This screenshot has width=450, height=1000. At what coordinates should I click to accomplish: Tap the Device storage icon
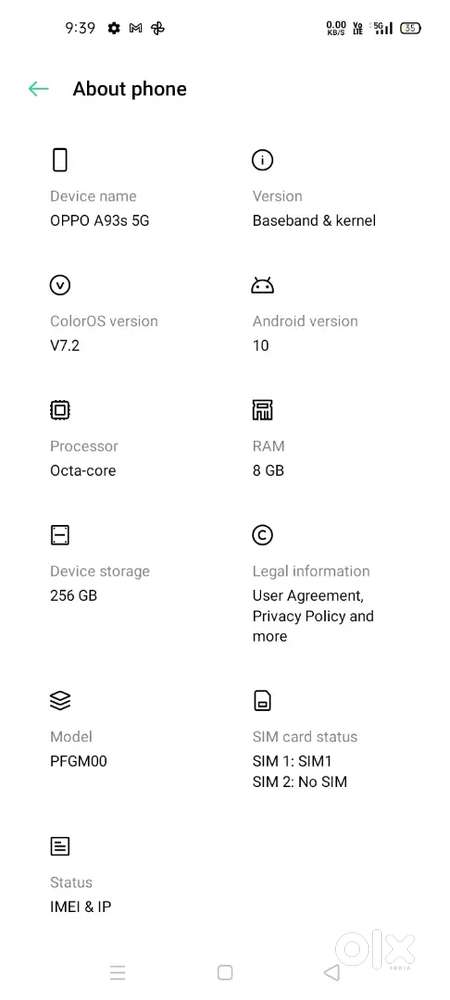pos(59,535)
